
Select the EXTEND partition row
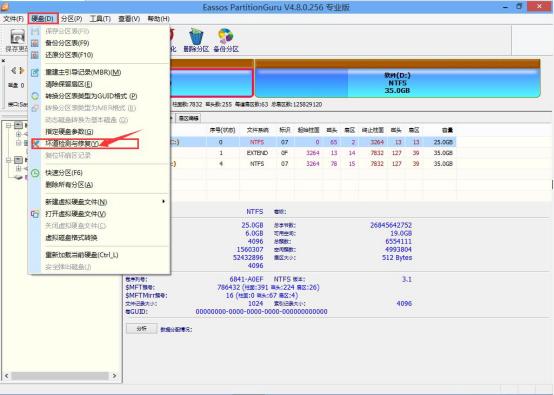[313, 153]
